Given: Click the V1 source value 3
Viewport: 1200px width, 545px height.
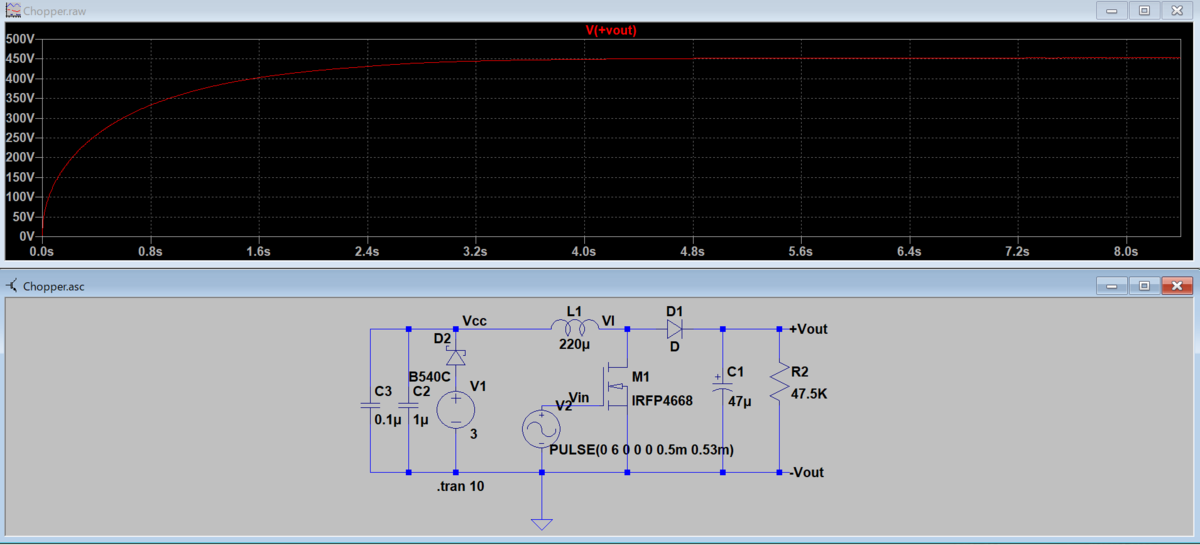Looking at the screenshot, I should [475, 433].
